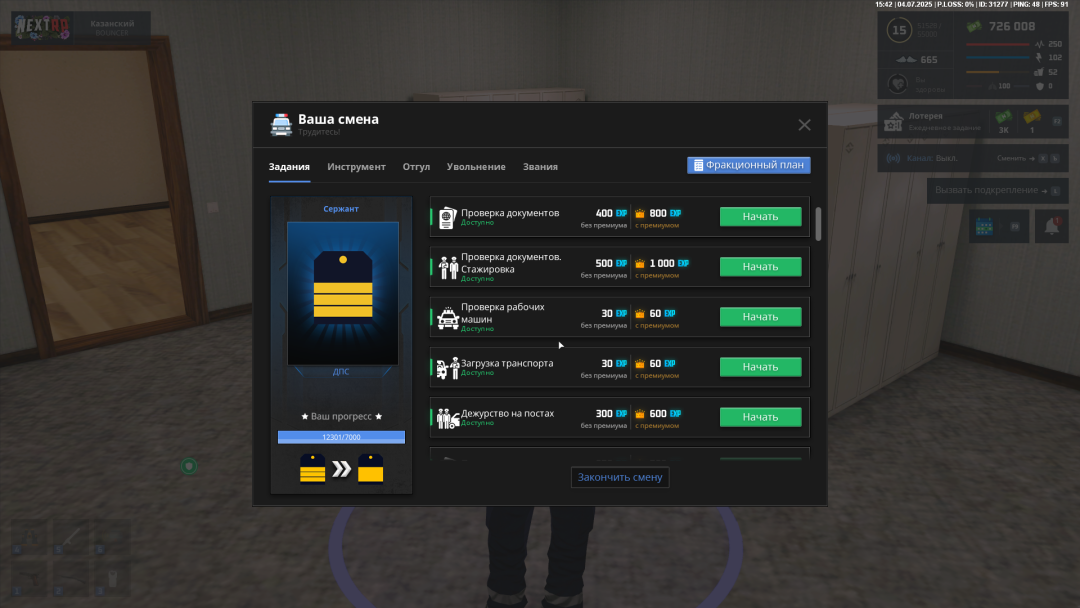
Task: Click the NEXT RP logo
Action: 42,28
